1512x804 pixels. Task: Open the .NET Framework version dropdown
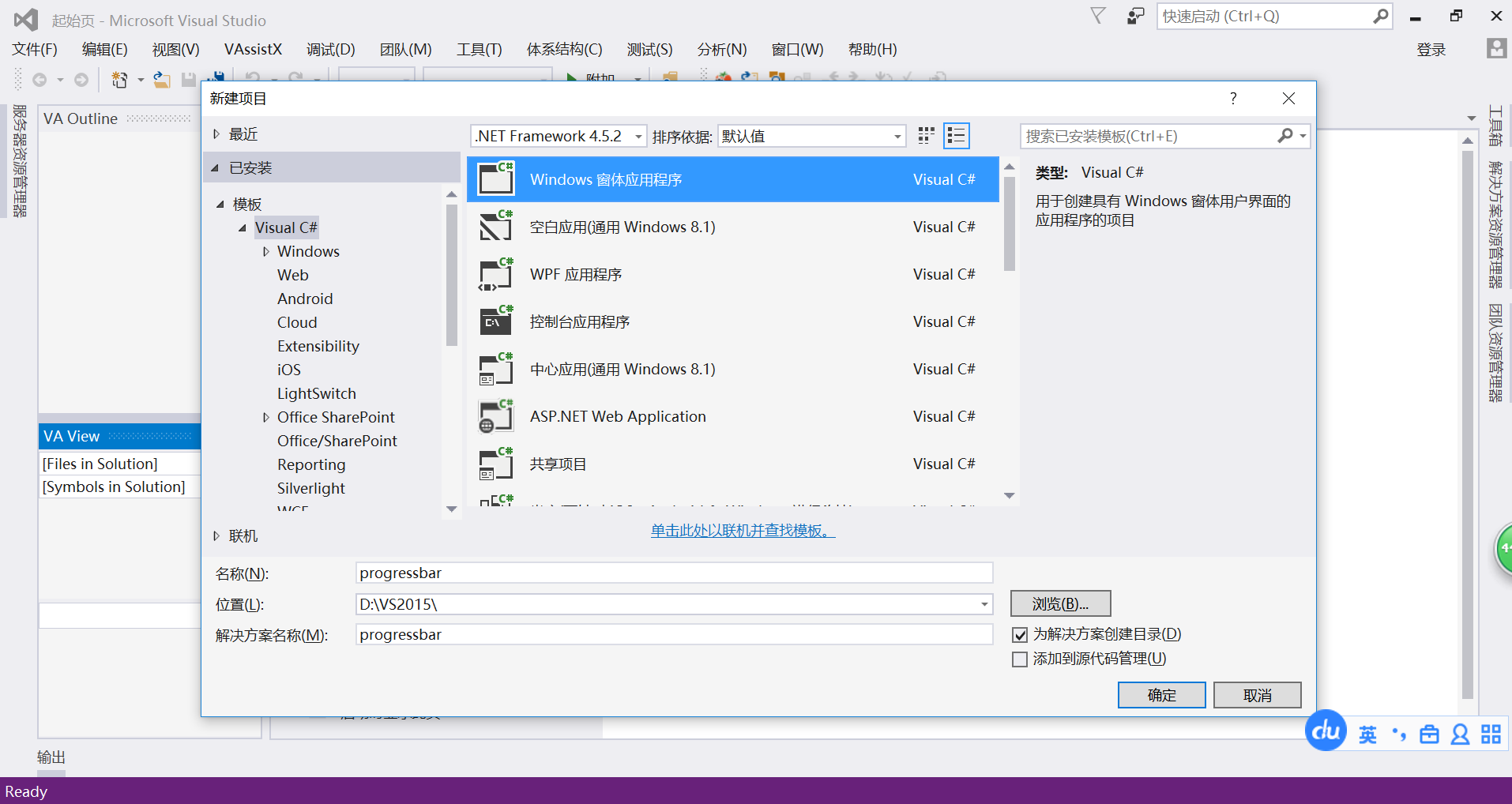[559, 136]
